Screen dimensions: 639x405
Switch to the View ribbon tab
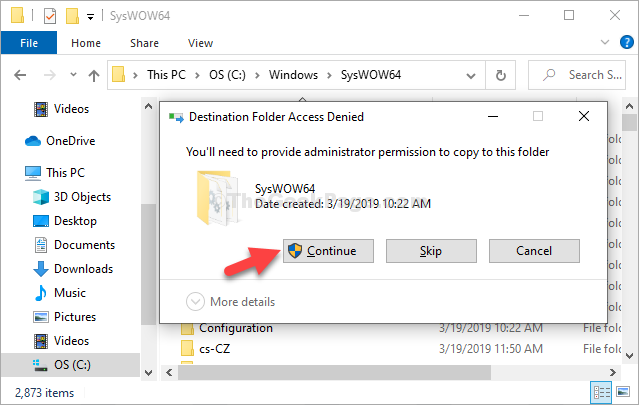tap(200, 43)
